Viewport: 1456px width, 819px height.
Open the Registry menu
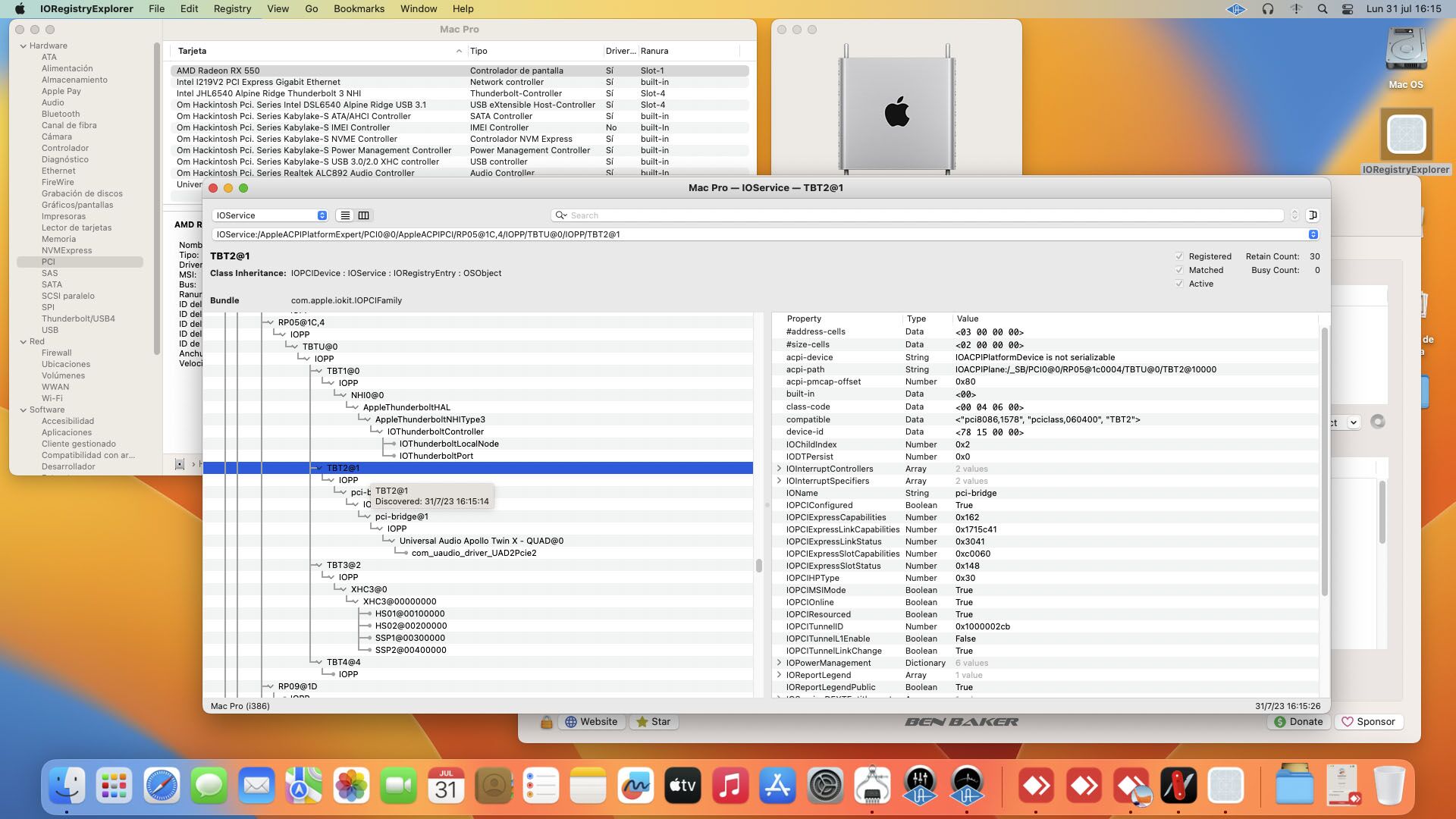click(232, 9)
